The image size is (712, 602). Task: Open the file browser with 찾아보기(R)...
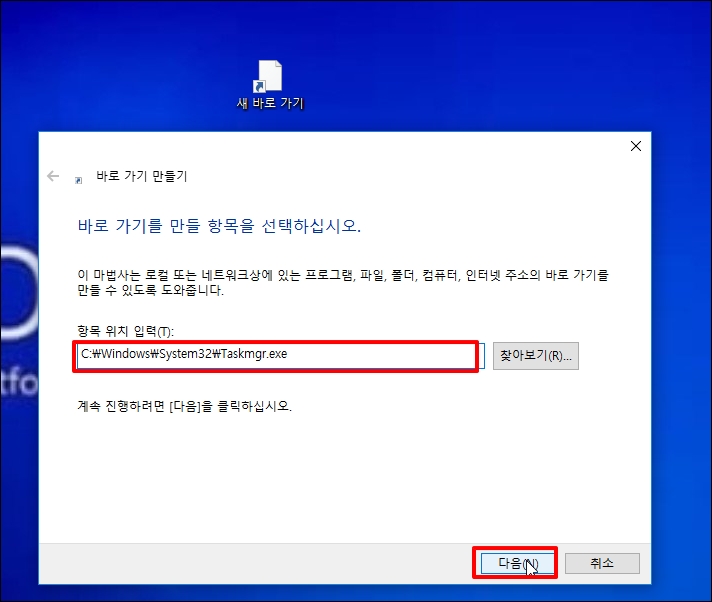click(x=536, y=355)
